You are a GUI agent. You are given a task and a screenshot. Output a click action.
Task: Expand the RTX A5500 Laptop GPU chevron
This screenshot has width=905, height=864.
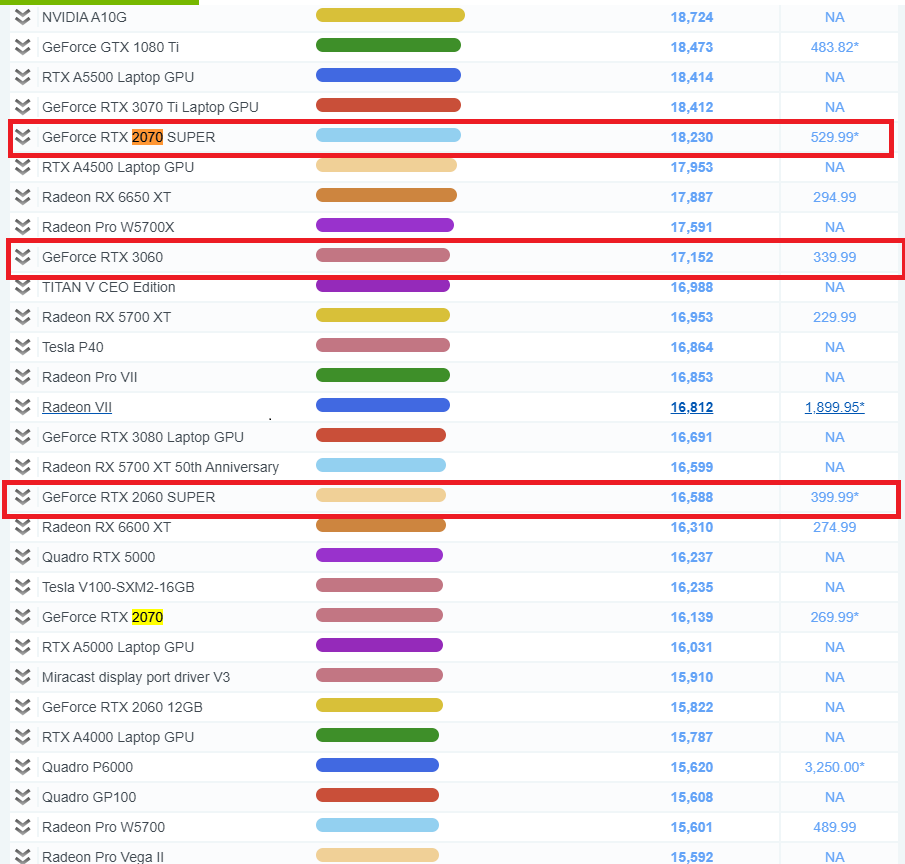23,77
